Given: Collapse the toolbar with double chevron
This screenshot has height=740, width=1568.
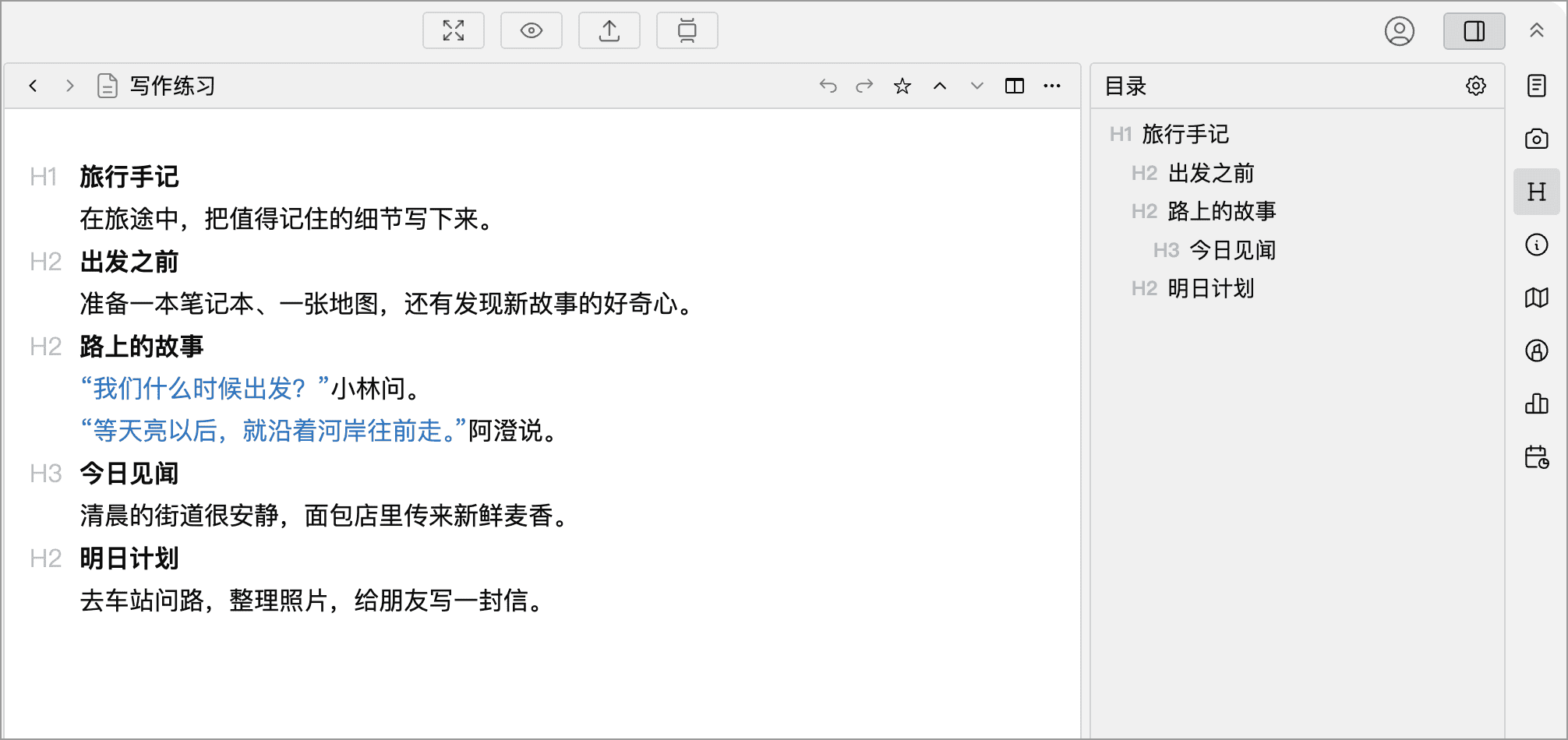Looking at the screenshot, I should pyautogui.click(x=1537, y=30).
